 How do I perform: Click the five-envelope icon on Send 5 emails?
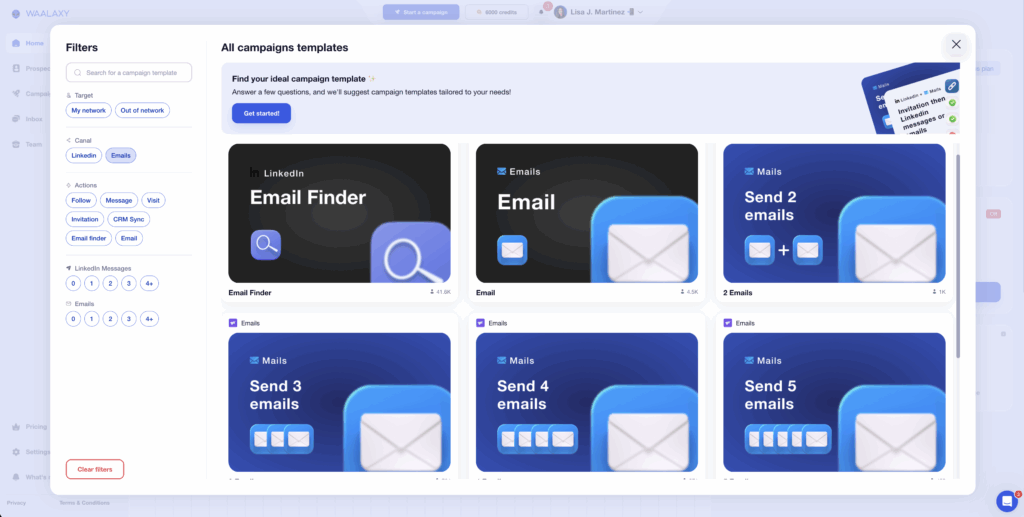(788, 439)
